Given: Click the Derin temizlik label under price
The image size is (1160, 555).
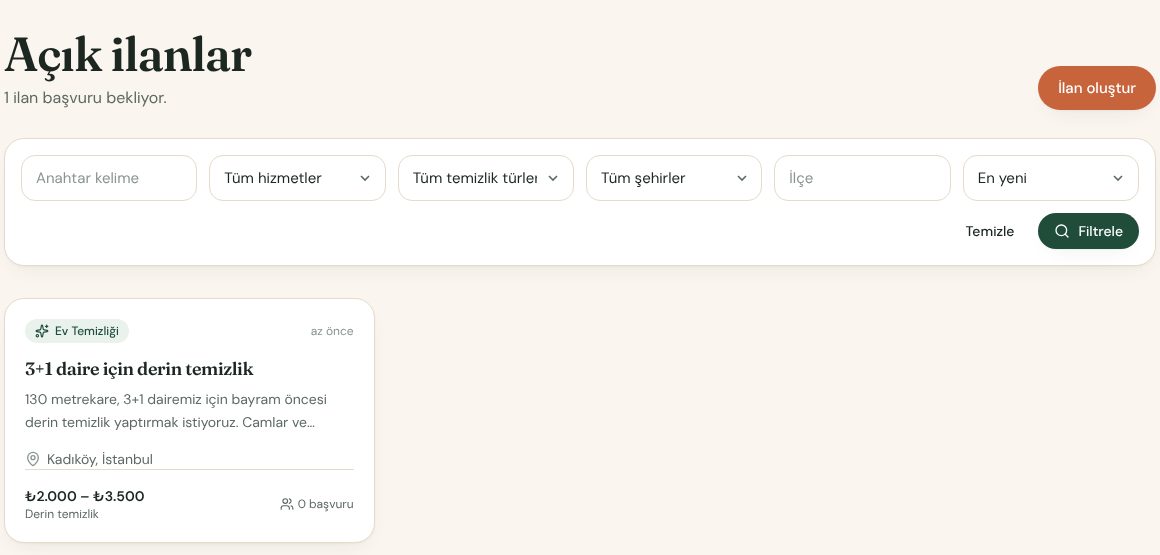Looking at the screenshot, I should pyautogui.click(x=62, y=514).
